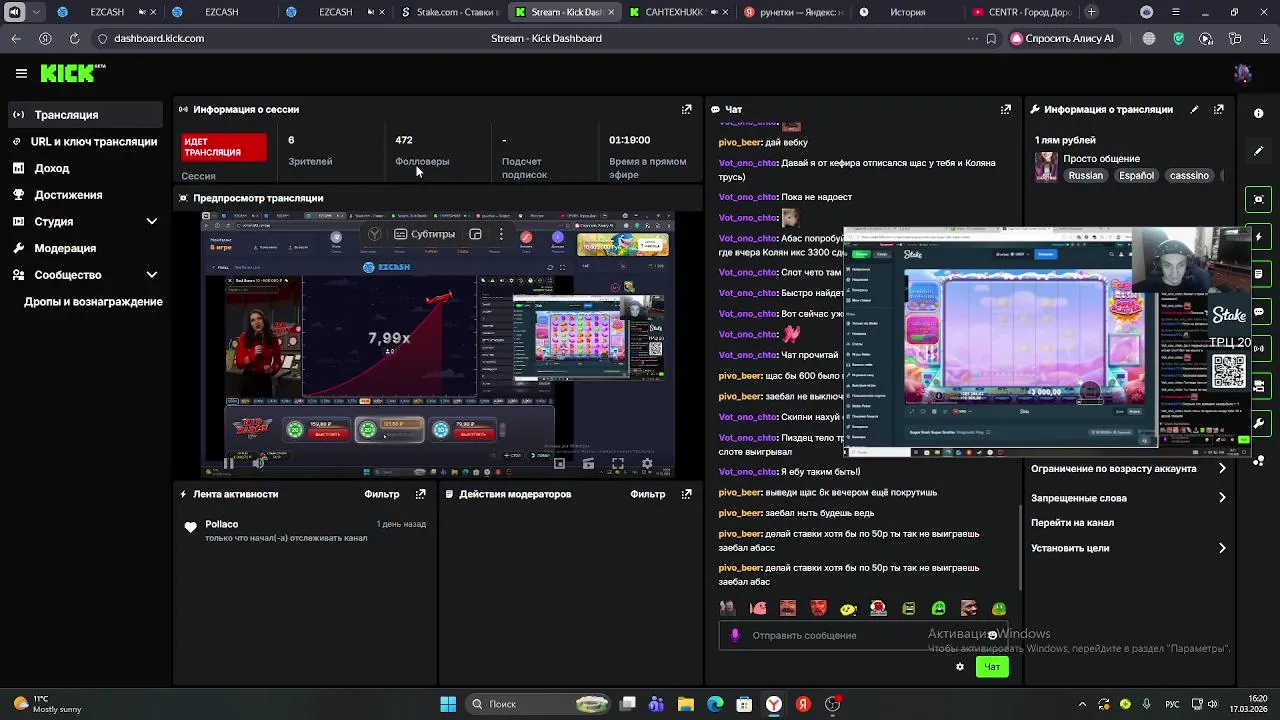Open stream preview settings gear

tap(647, 463)
